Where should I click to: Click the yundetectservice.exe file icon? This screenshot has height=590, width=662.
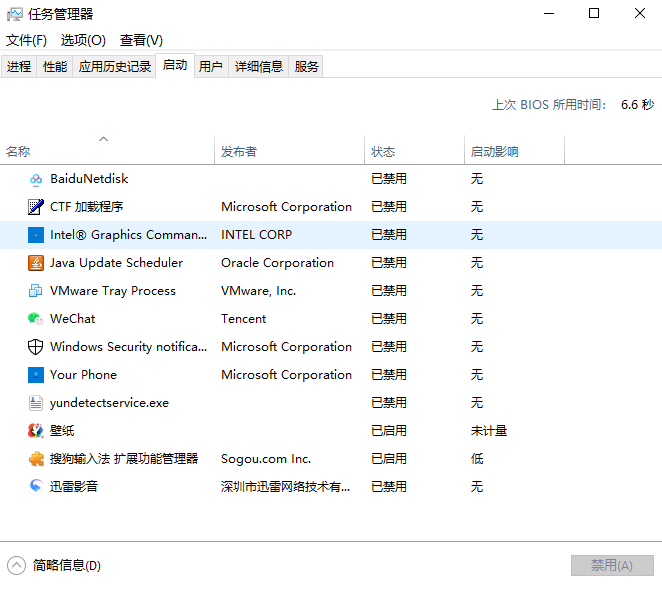[x=36, y=403]
